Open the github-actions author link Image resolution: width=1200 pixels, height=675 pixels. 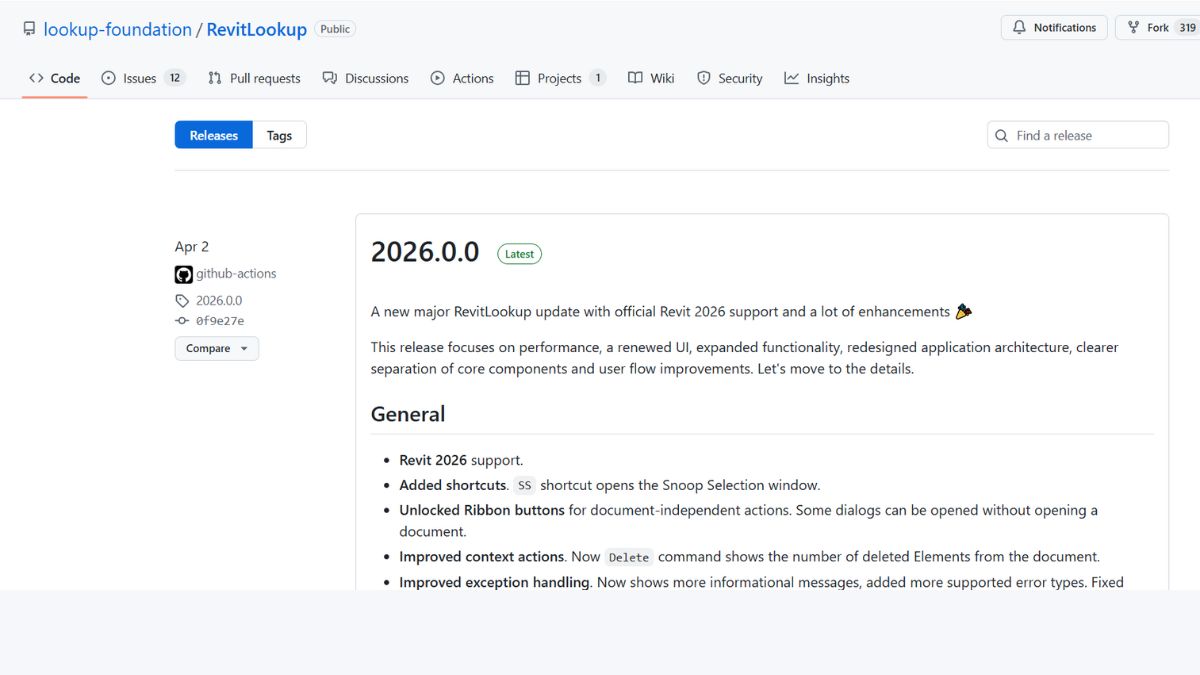[236, 273]
